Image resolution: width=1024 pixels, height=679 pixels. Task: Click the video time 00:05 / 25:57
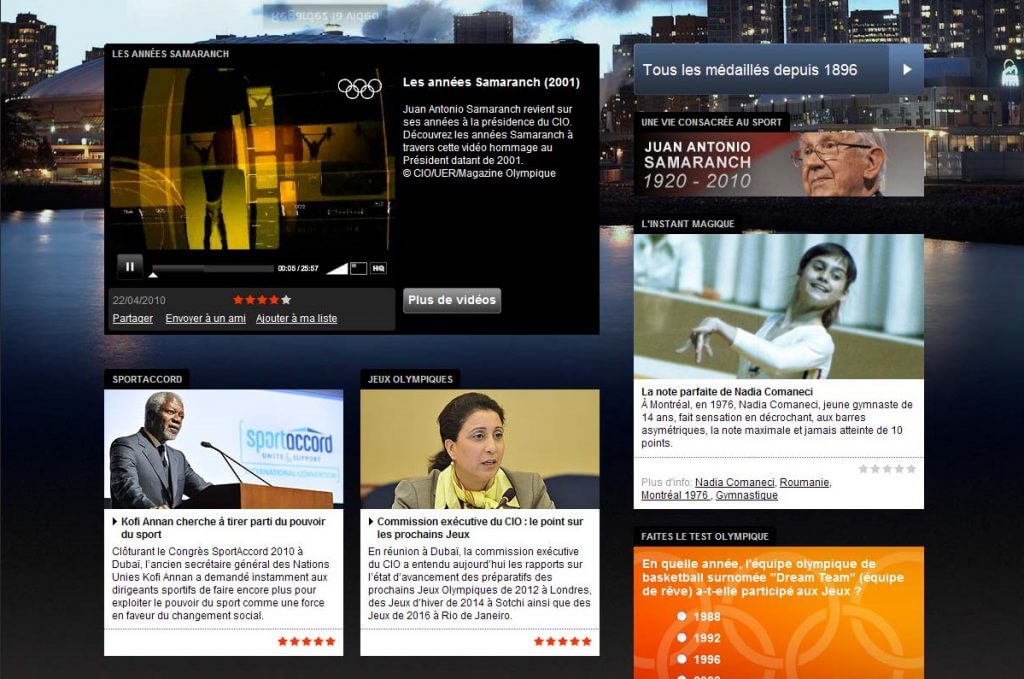click(x=298, y=268)
